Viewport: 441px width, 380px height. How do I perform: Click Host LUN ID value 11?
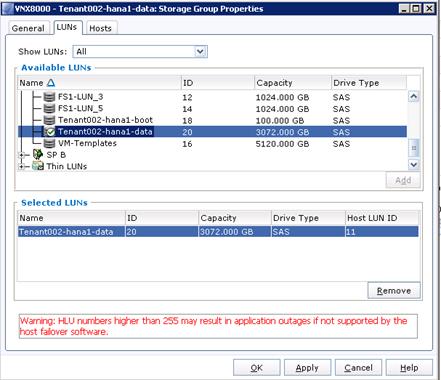tap(351, 232)
